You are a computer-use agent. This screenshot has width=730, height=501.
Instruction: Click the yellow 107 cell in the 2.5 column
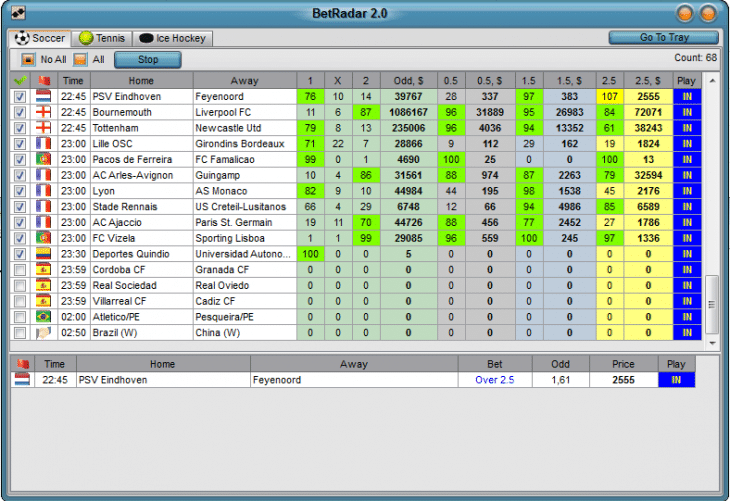coord(608,97)
